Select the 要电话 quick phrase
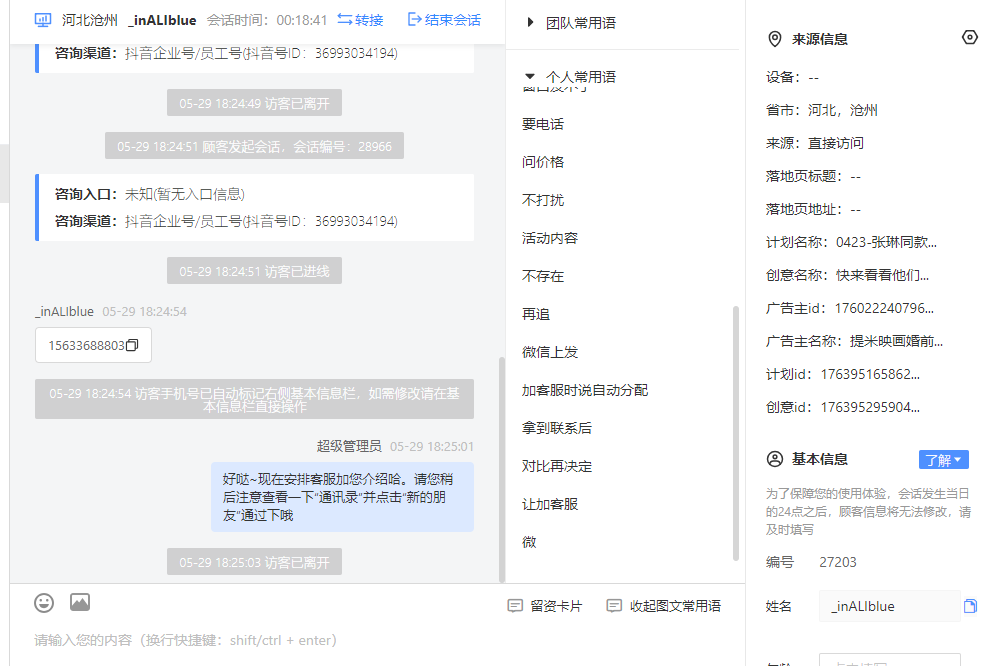 [543, 124]
